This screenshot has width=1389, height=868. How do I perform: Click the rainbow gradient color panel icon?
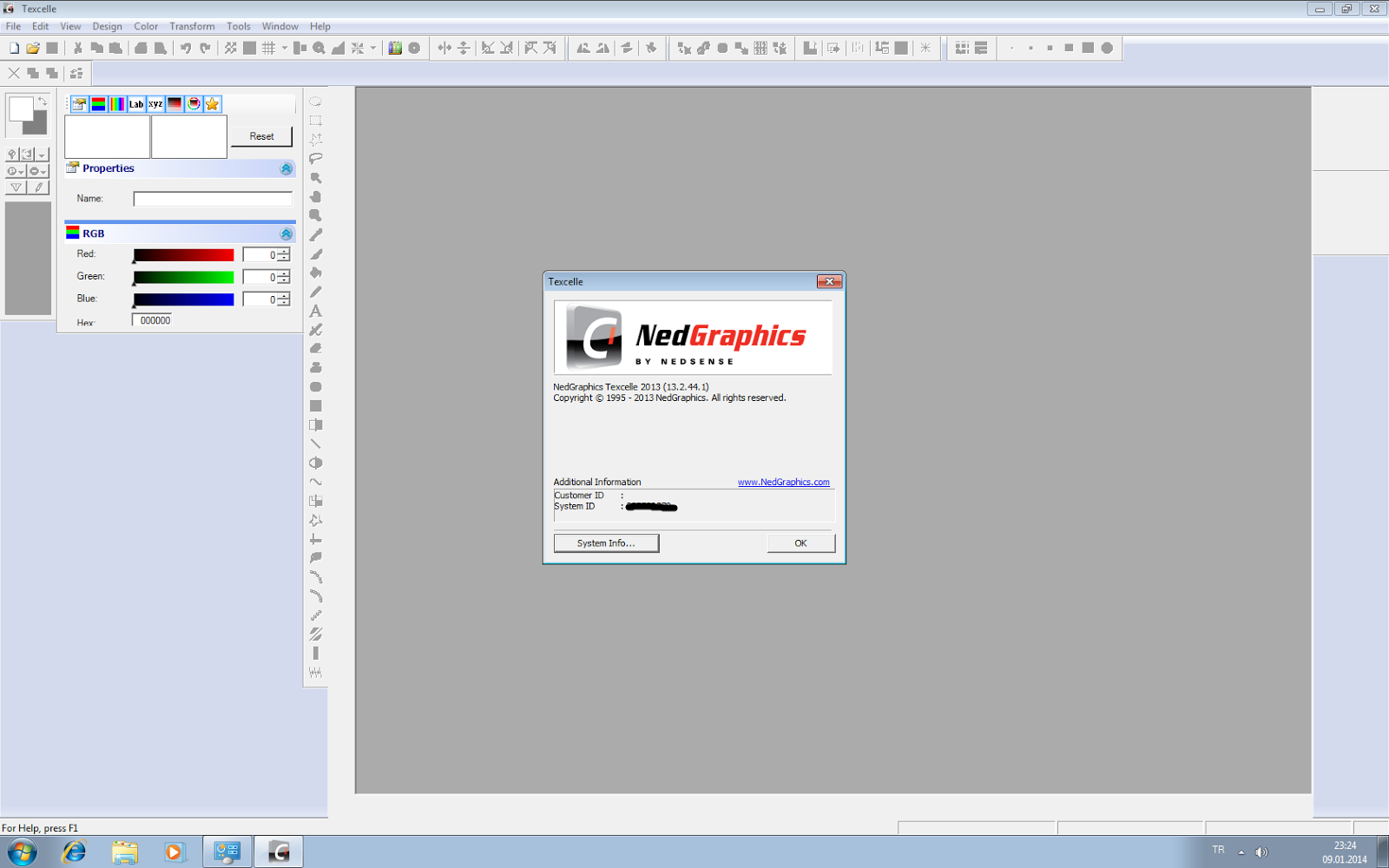click(x=117, y=104)
